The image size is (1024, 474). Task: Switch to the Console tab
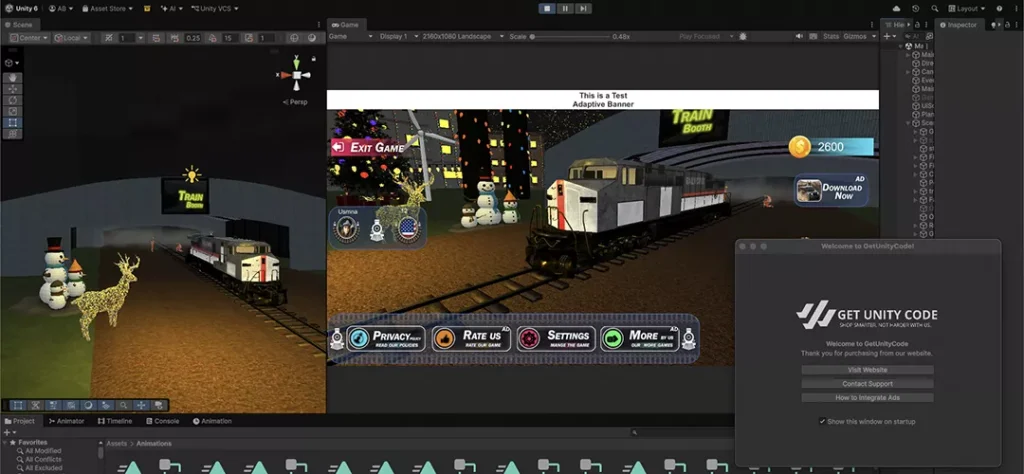163,421
